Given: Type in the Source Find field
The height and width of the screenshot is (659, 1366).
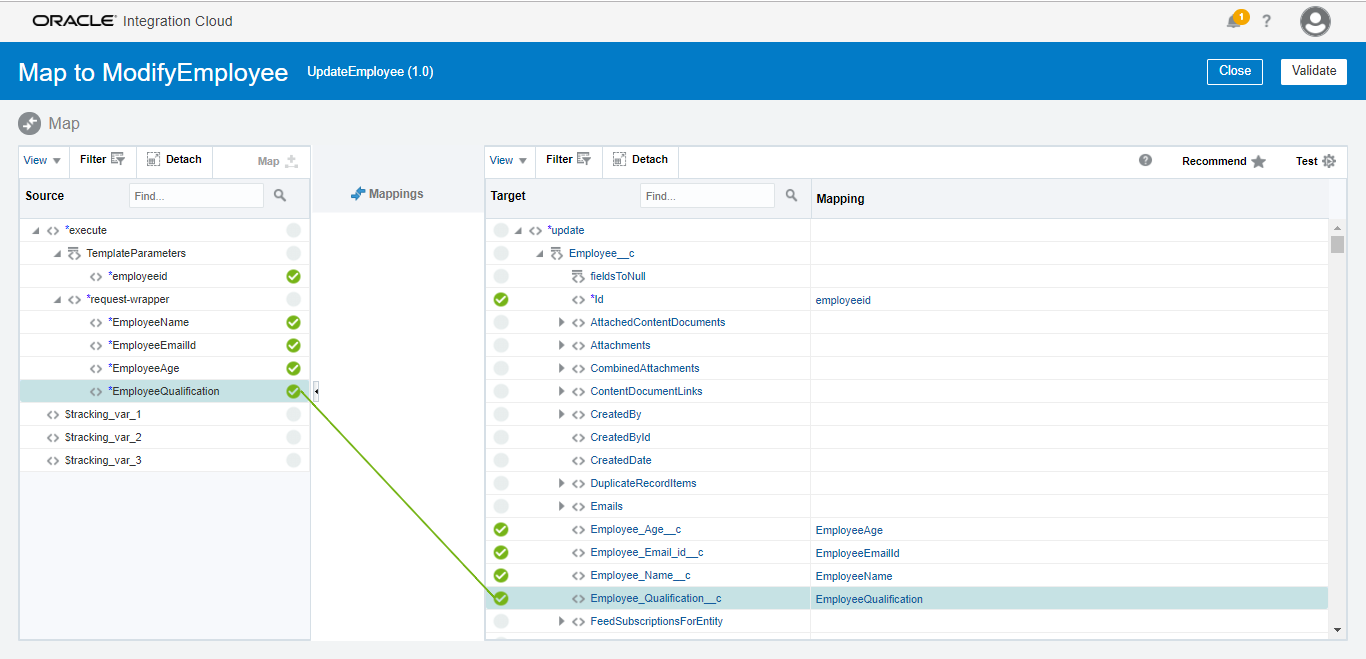Looking at the screenshot, I should pos(196,196).
